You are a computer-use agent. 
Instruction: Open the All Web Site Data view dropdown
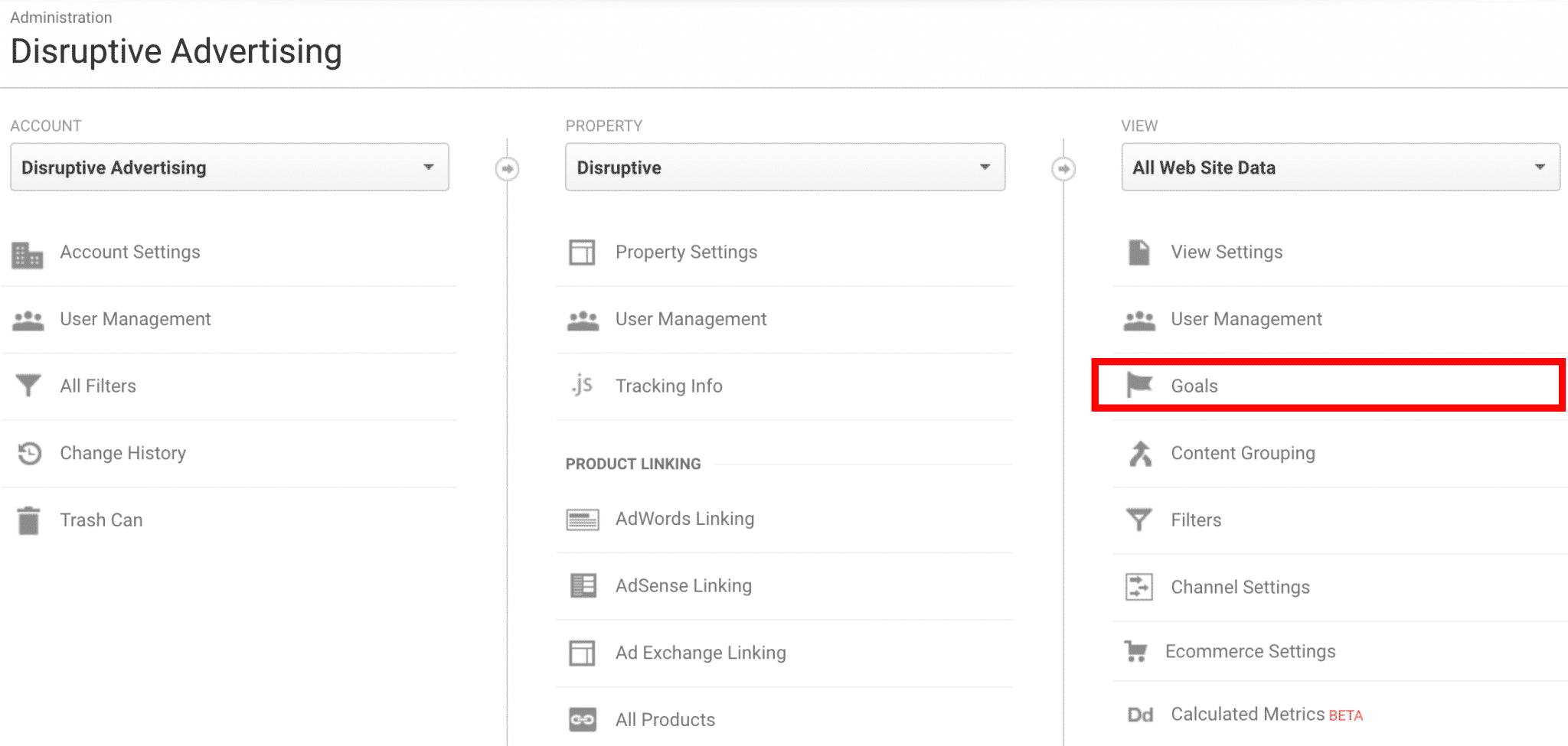coord(1341,167)
